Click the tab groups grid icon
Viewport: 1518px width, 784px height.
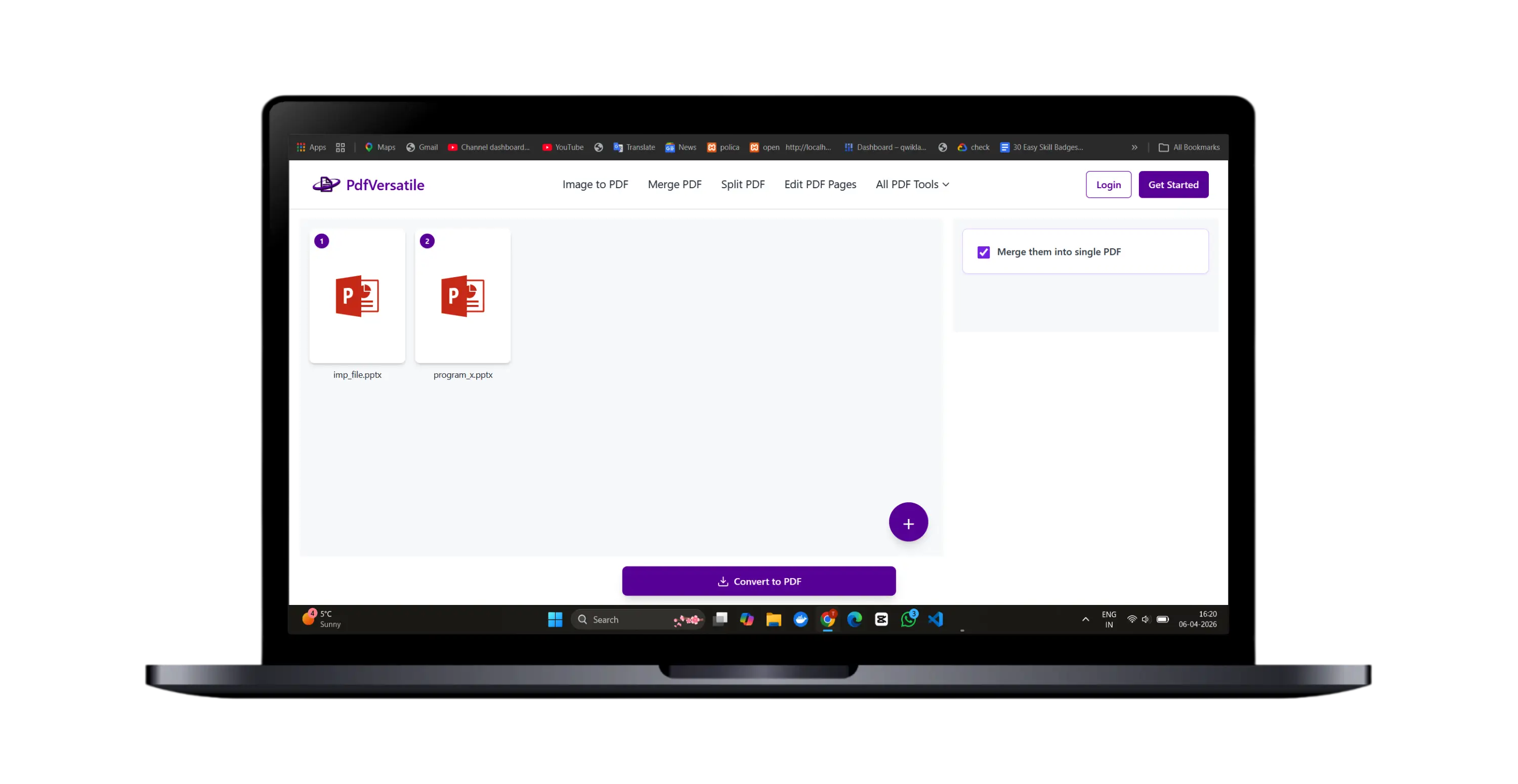340,147
